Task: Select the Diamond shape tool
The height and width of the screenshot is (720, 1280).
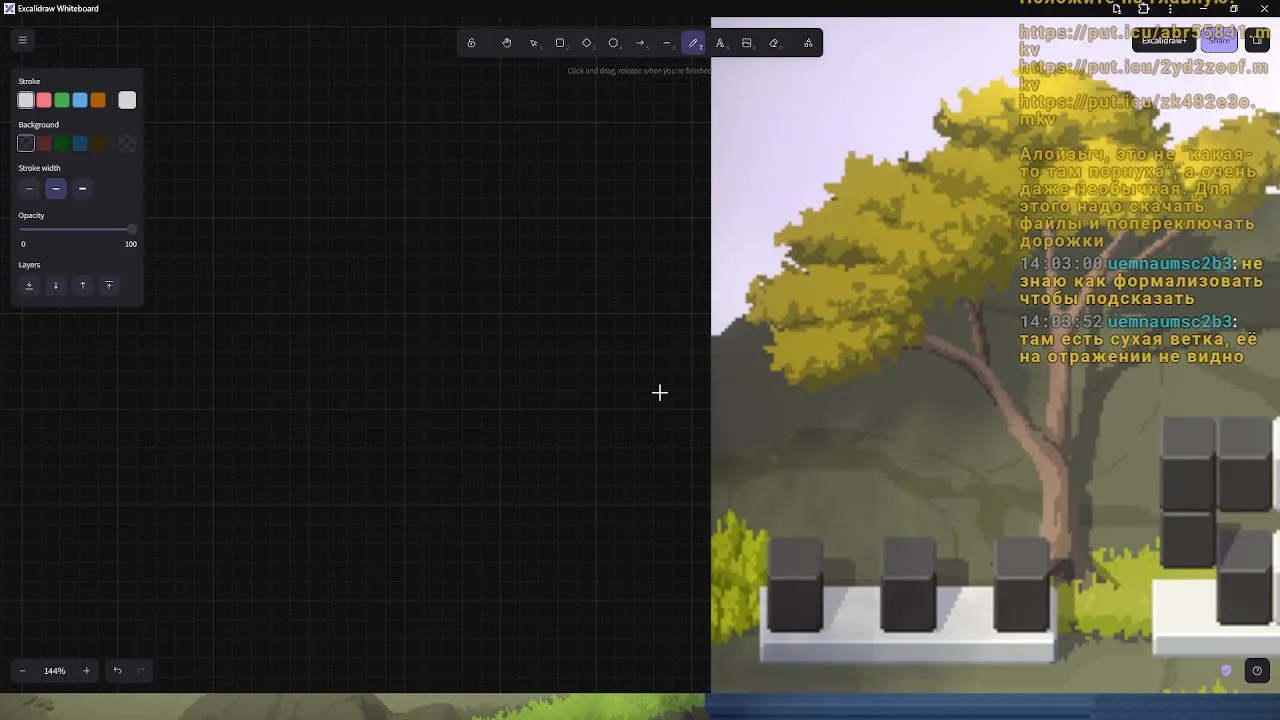Action: (x=587, y=43)
